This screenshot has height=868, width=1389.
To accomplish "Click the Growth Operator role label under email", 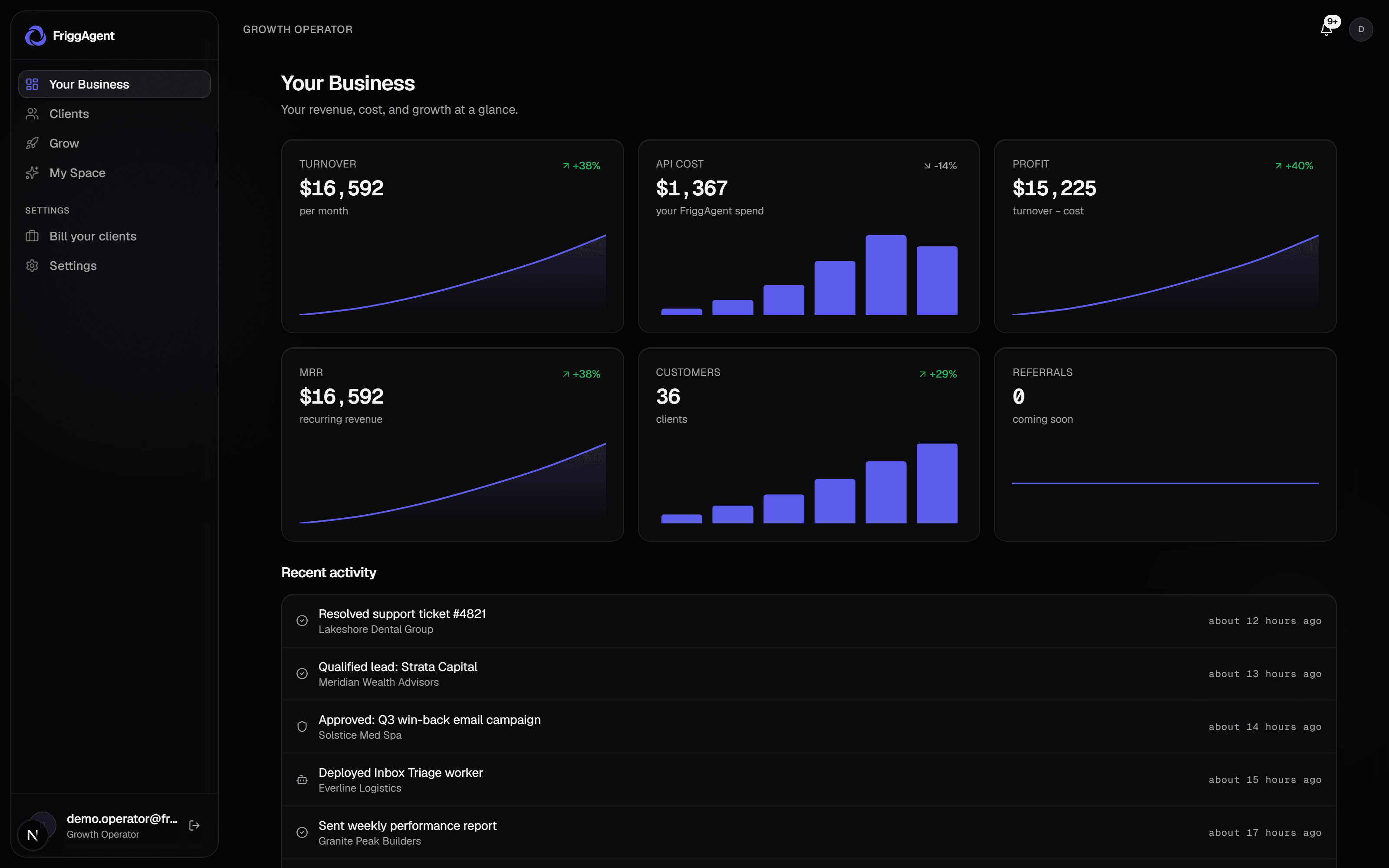I will 103,835.
